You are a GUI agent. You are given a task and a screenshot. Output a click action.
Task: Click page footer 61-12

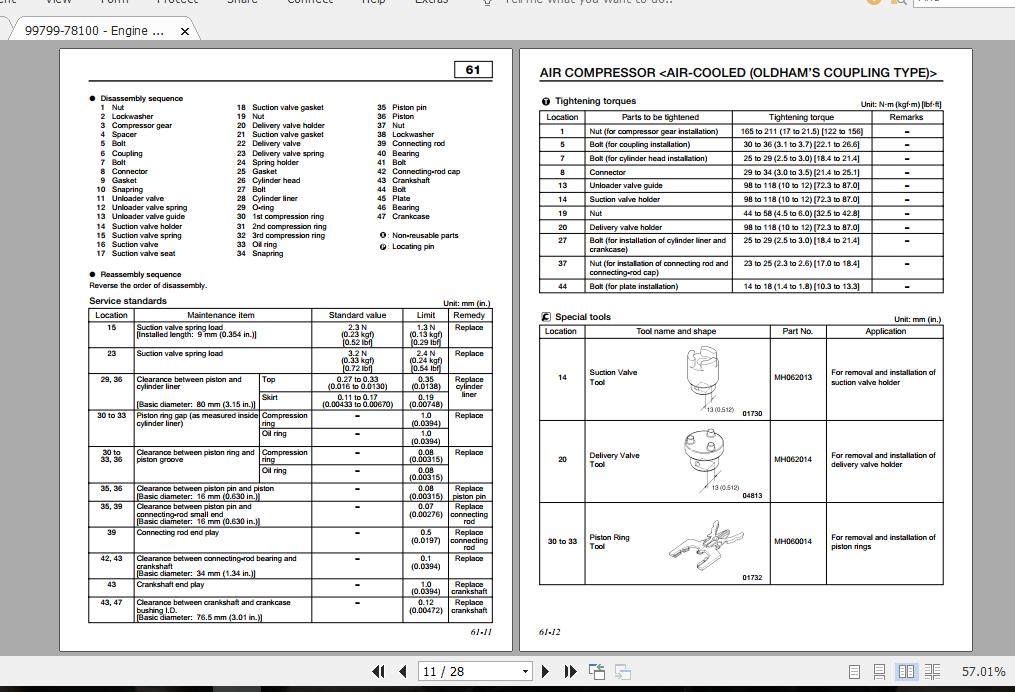click(x=550, y=632)
